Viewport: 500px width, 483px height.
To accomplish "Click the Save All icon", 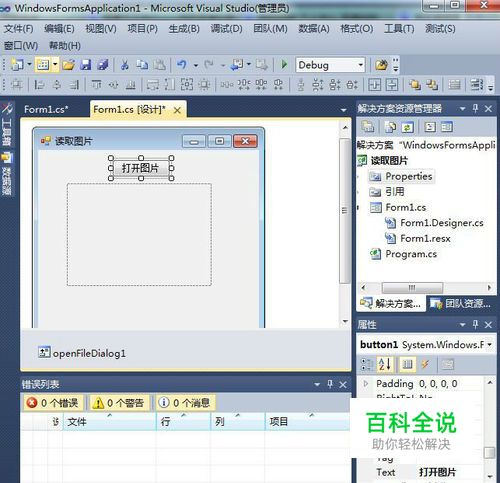I will pos(103,65).
